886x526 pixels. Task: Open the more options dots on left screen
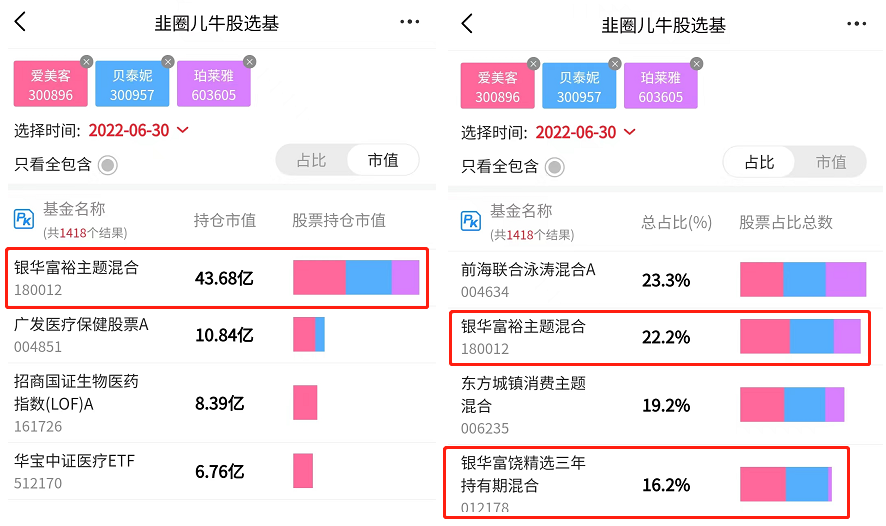coord(409,21)
